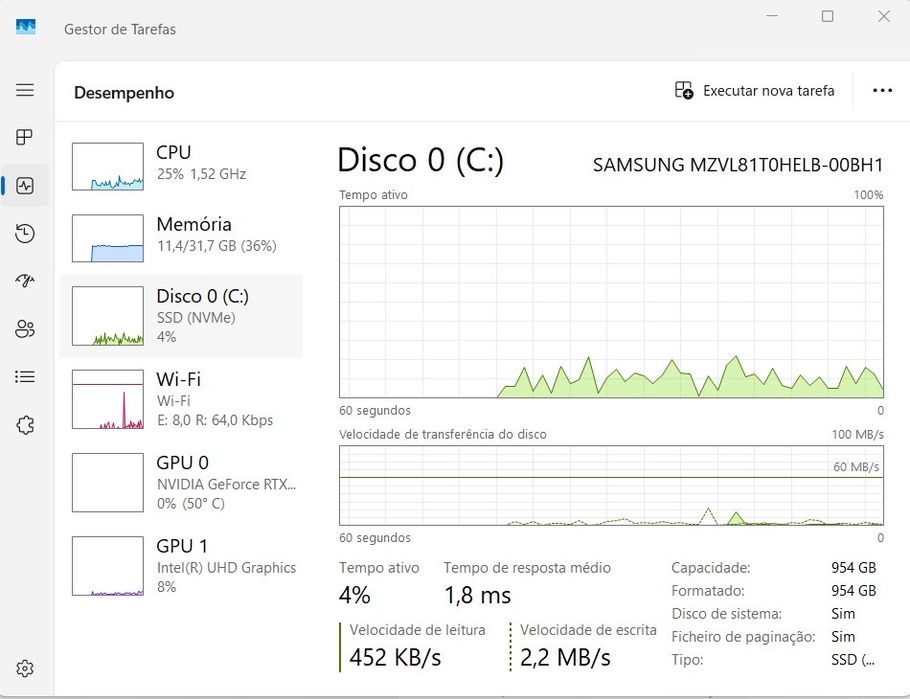Select GPU 0 NVIDIA GeForce entry
Image resolution: width=910 pixels, height=699 pixels.
181,482
